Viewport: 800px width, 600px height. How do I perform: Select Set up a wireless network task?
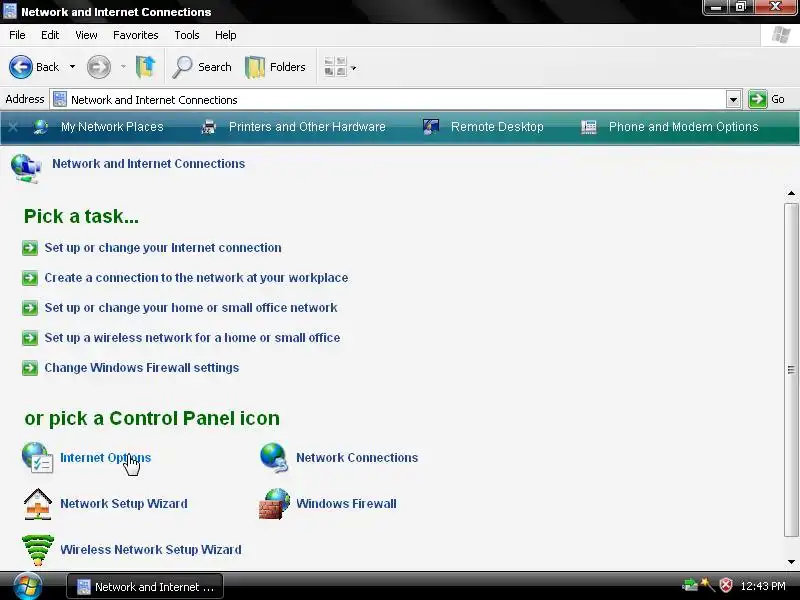192,338
